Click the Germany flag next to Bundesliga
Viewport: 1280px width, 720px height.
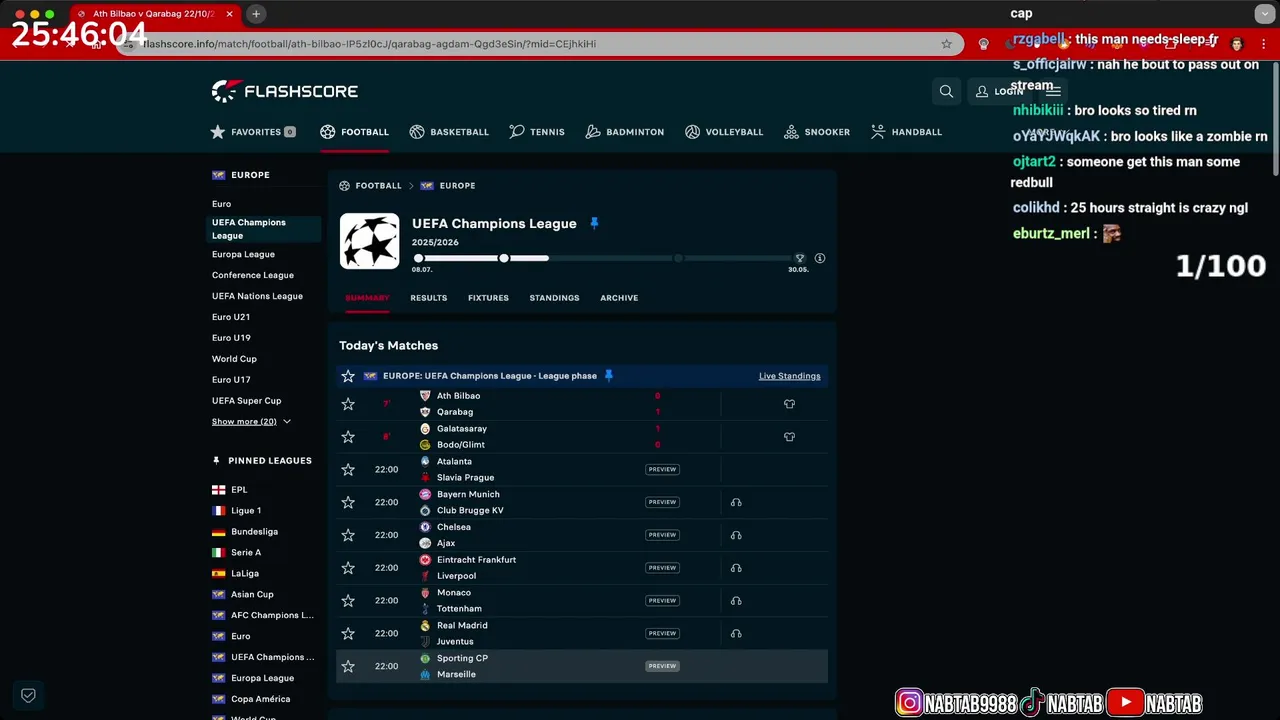(218, 532)
